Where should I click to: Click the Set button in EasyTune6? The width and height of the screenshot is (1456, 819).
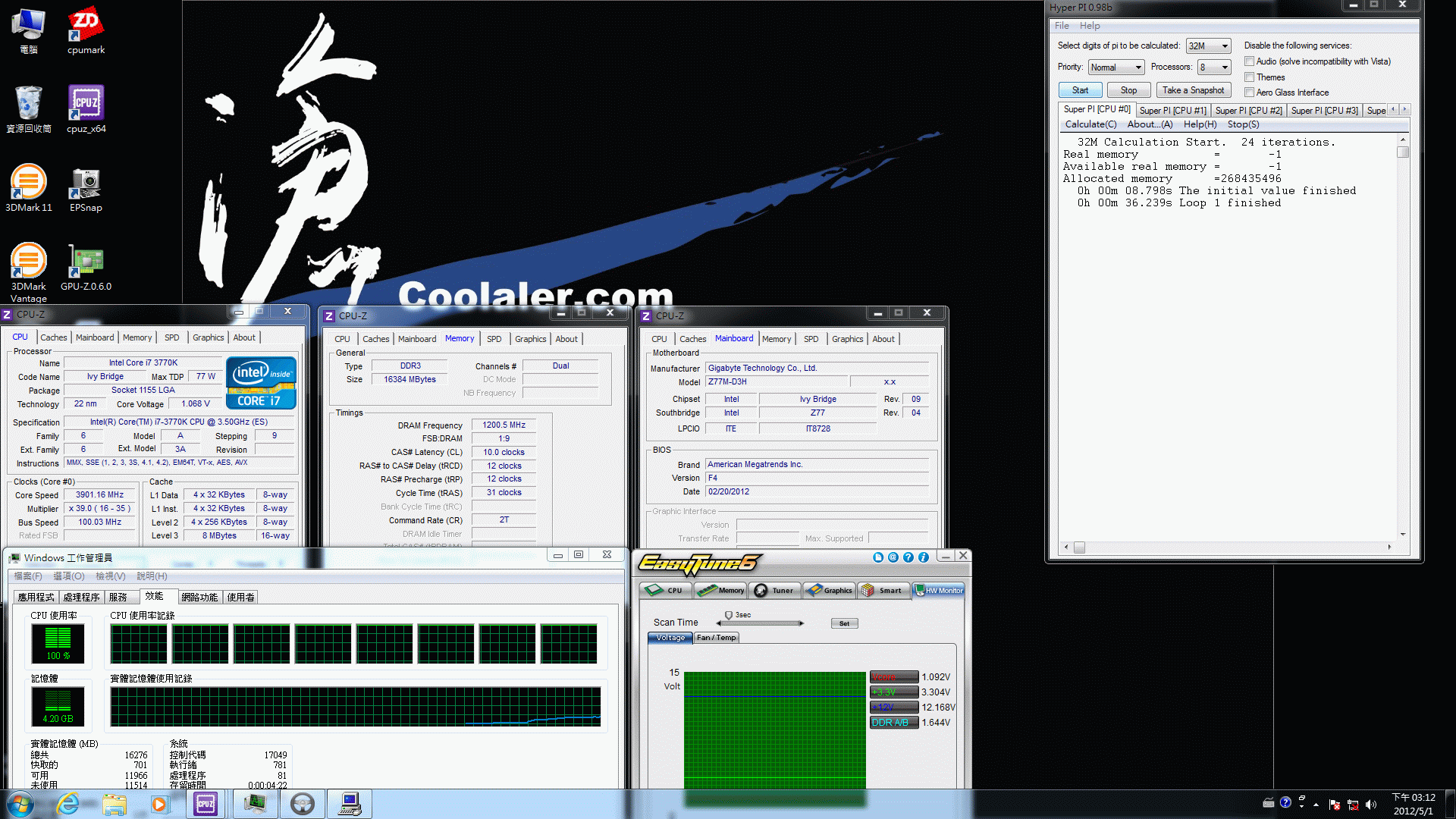[844, 623]
